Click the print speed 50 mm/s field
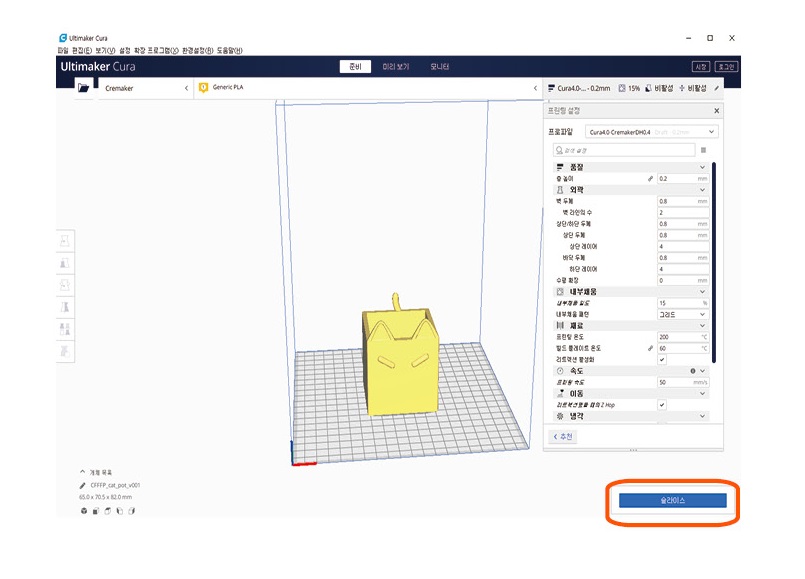 683,382
